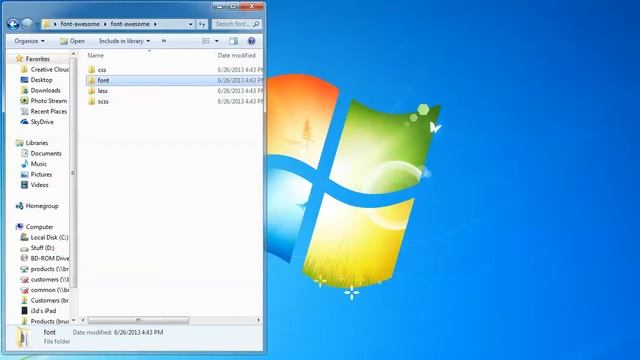Open products network drive
This screenshot has width=640, height=360.
(49, 269)
